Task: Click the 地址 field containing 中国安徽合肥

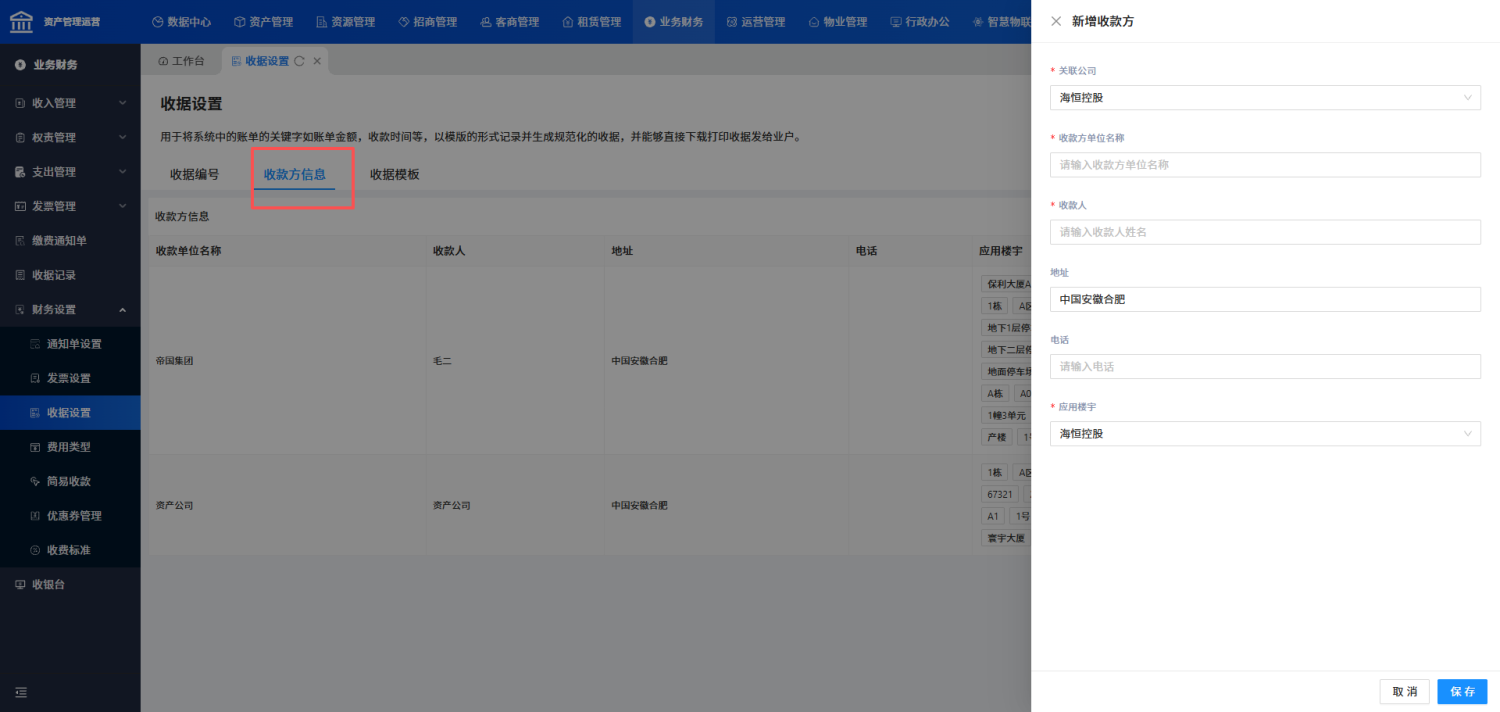Action: click(1265, 299)
